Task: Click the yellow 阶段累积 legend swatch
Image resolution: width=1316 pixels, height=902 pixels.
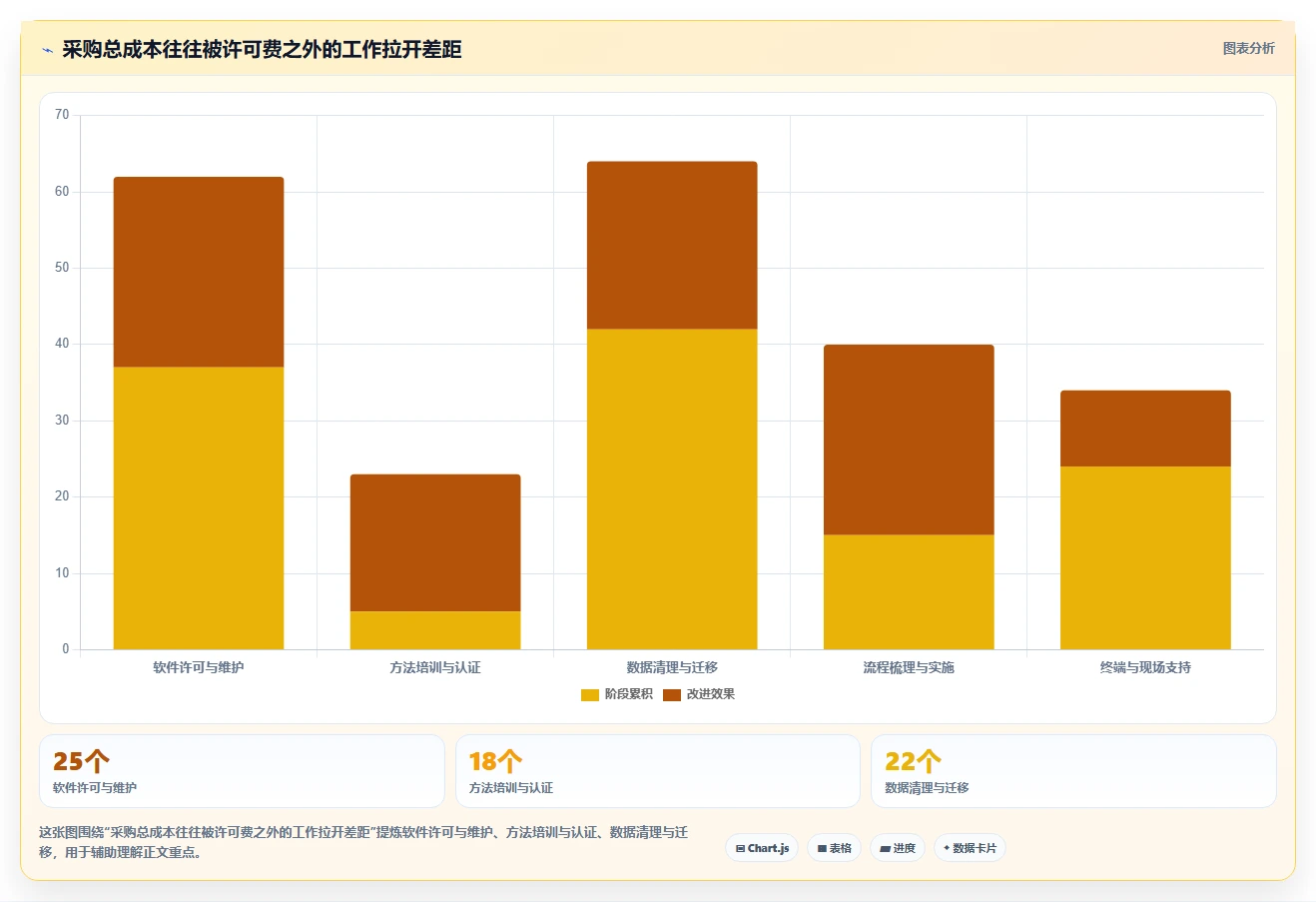Action: [x=589, y=695]
